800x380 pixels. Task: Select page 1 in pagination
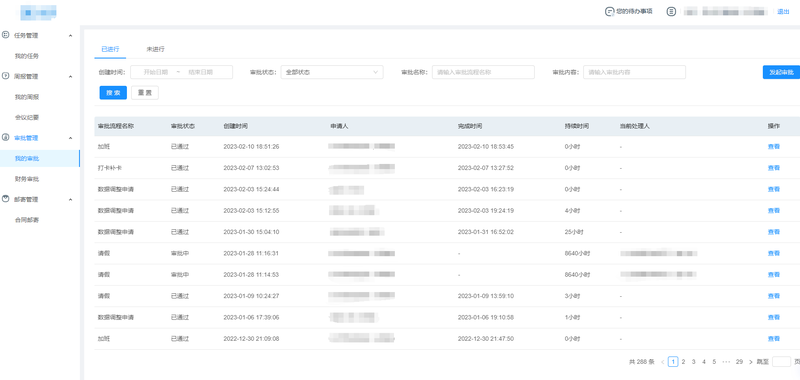(673, 362)
